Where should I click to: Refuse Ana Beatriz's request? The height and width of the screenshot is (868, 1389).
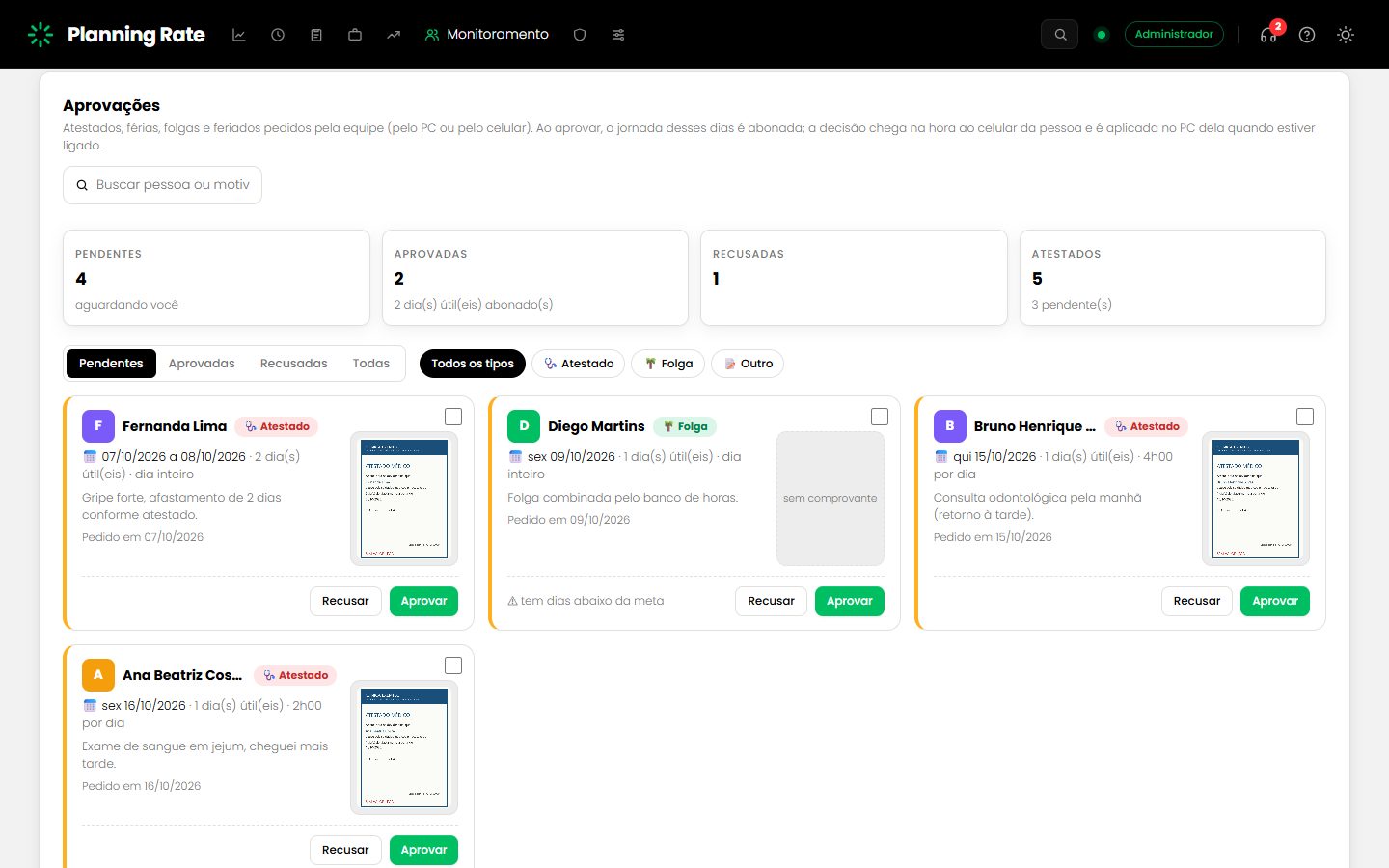[x=345, y=850]
